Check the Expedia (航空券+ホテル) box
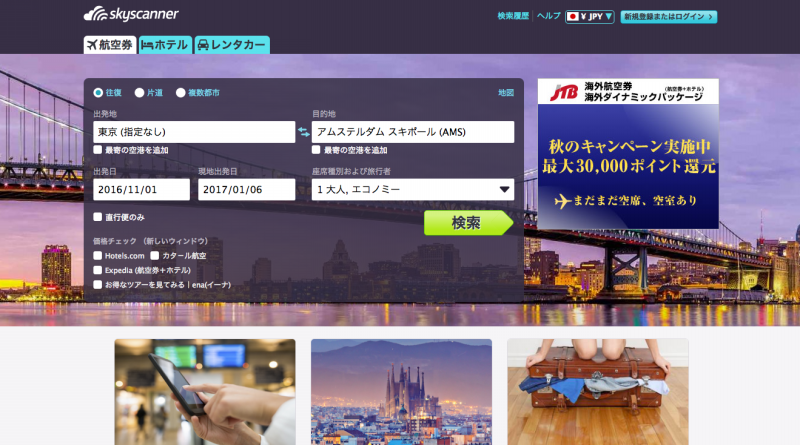 click(98, 270)
